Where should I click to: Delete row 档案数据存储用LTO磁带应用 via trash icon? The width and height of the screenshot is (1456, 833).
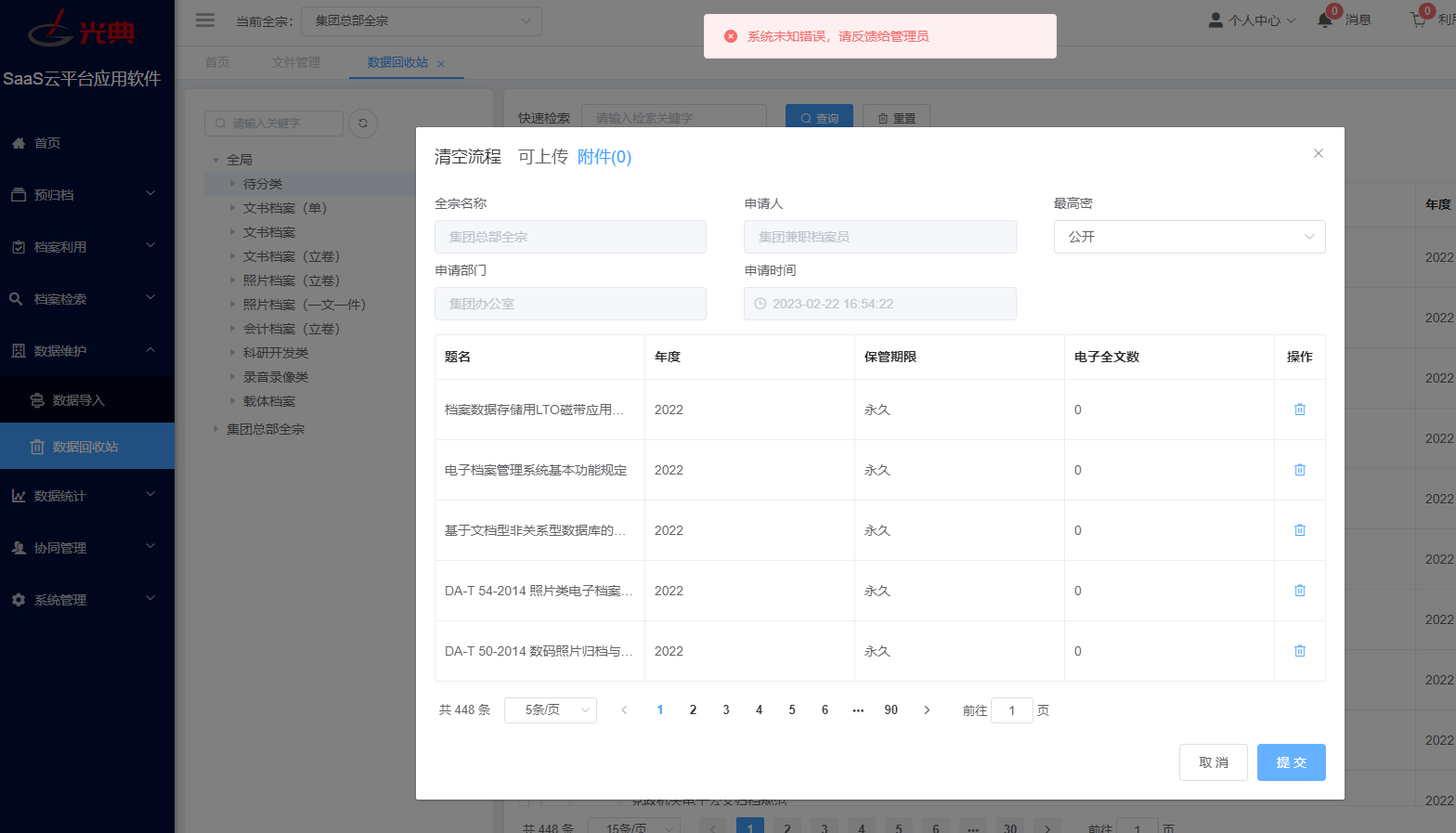[x=1300, y=410]
